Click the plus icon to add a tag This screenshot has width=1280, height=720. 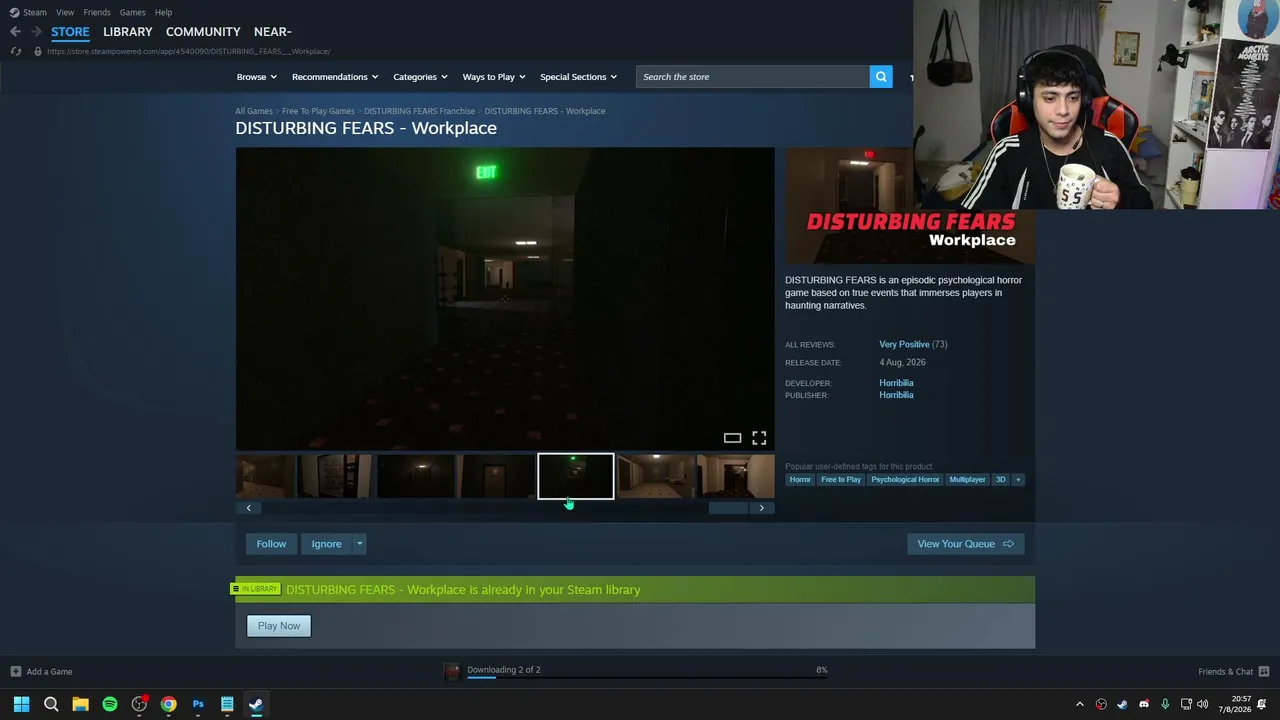[x=1018, y=480]
